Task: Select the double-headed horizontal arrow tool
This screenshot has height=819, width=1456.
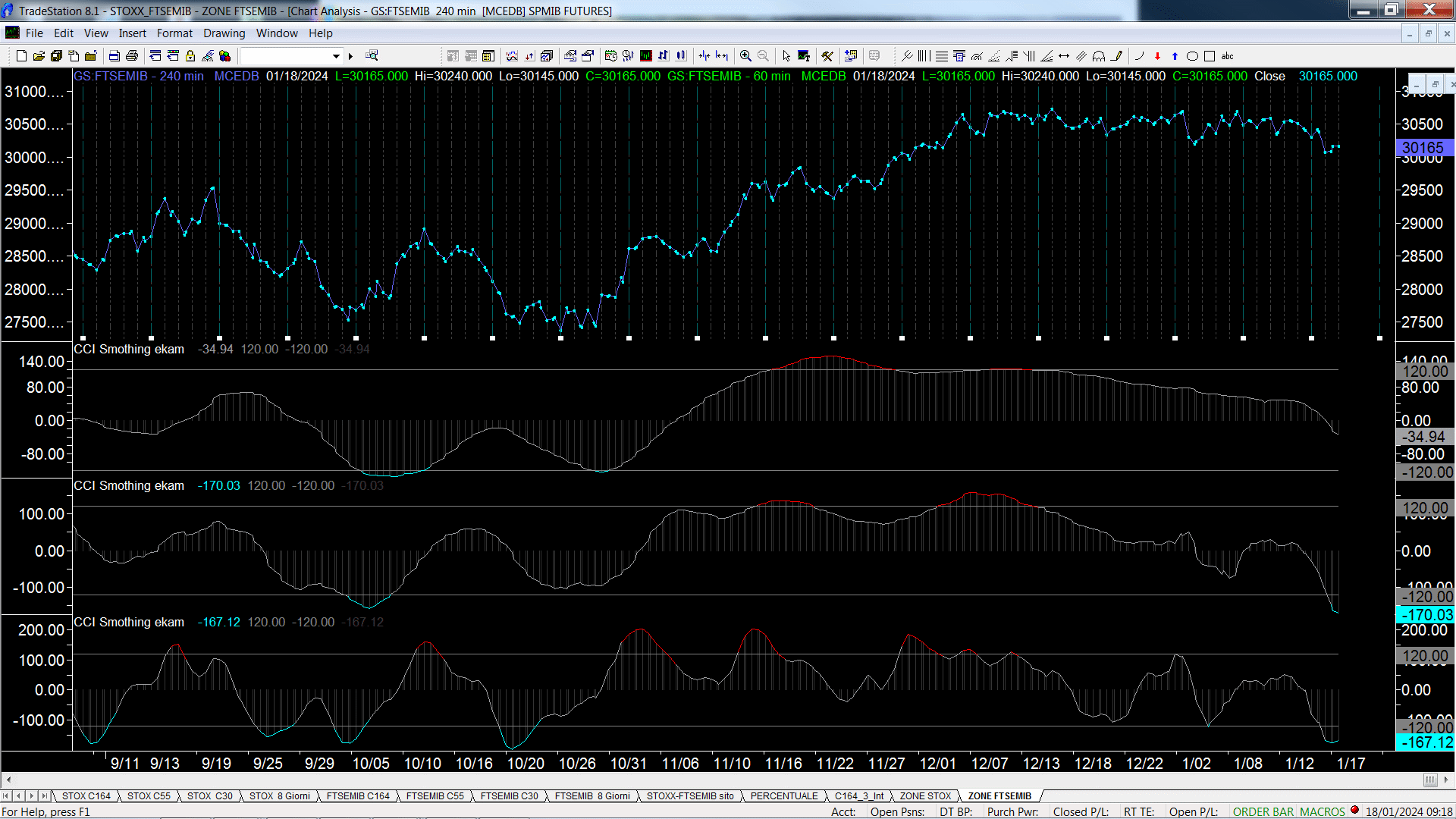Action: click(x=1064, y=55)
